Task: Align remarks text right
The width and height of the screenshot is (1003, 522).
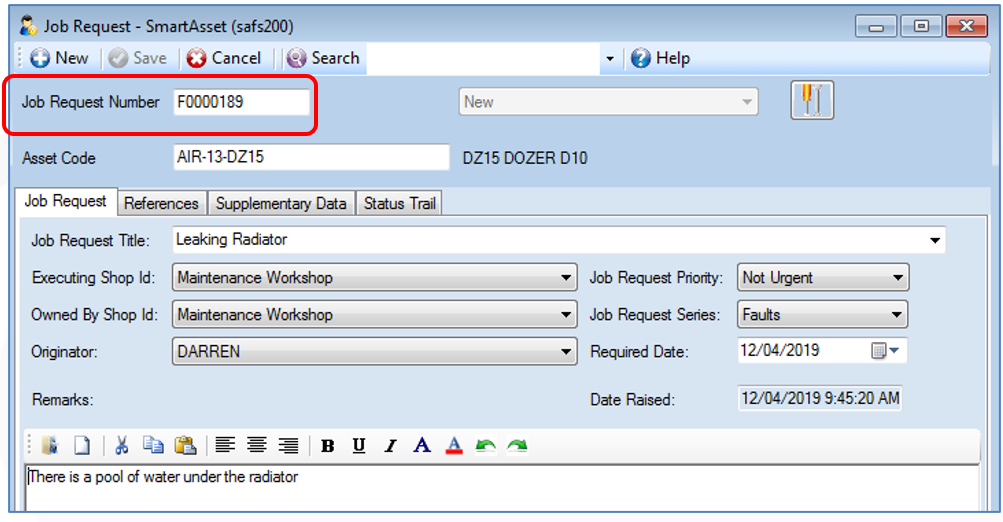Action: point(288,445)
